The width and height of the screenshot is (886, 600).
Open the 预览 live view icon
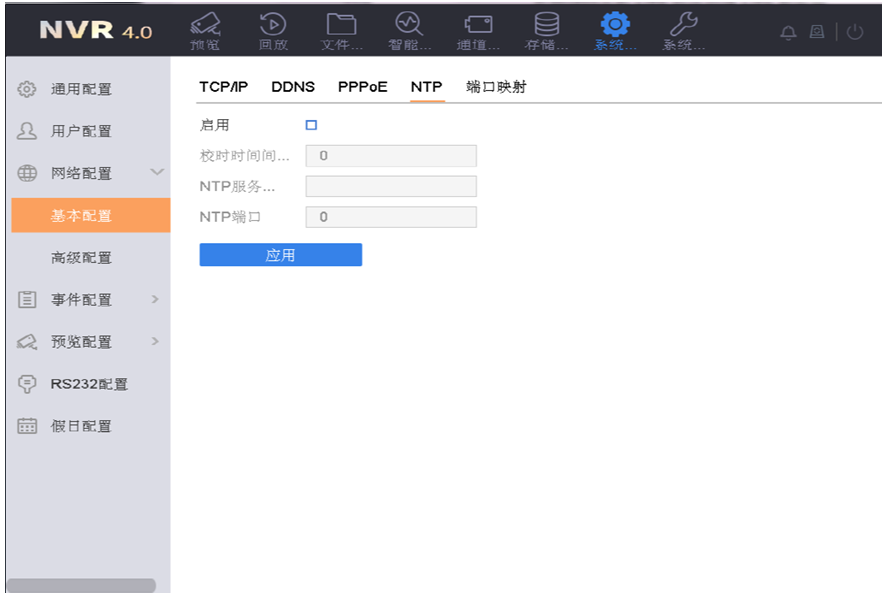(x=205, y=25)
